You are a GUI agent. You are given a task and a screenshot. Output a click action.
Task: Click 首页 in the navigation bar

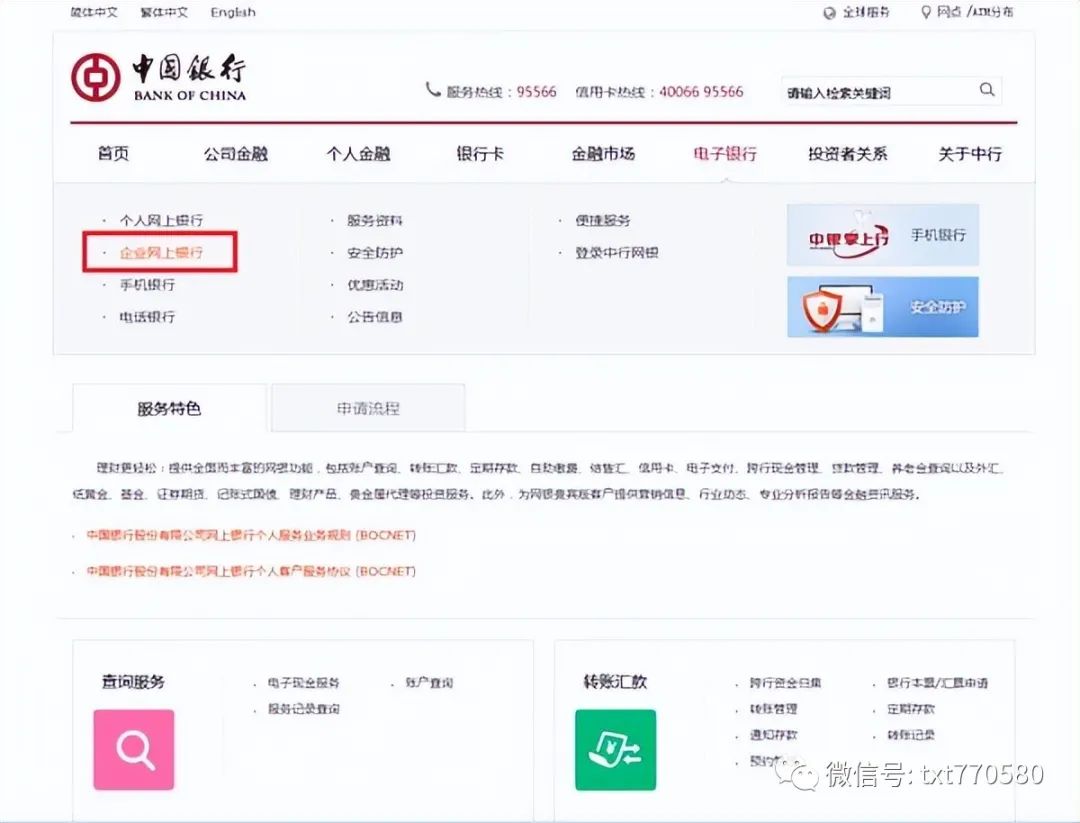click(113, 153)
